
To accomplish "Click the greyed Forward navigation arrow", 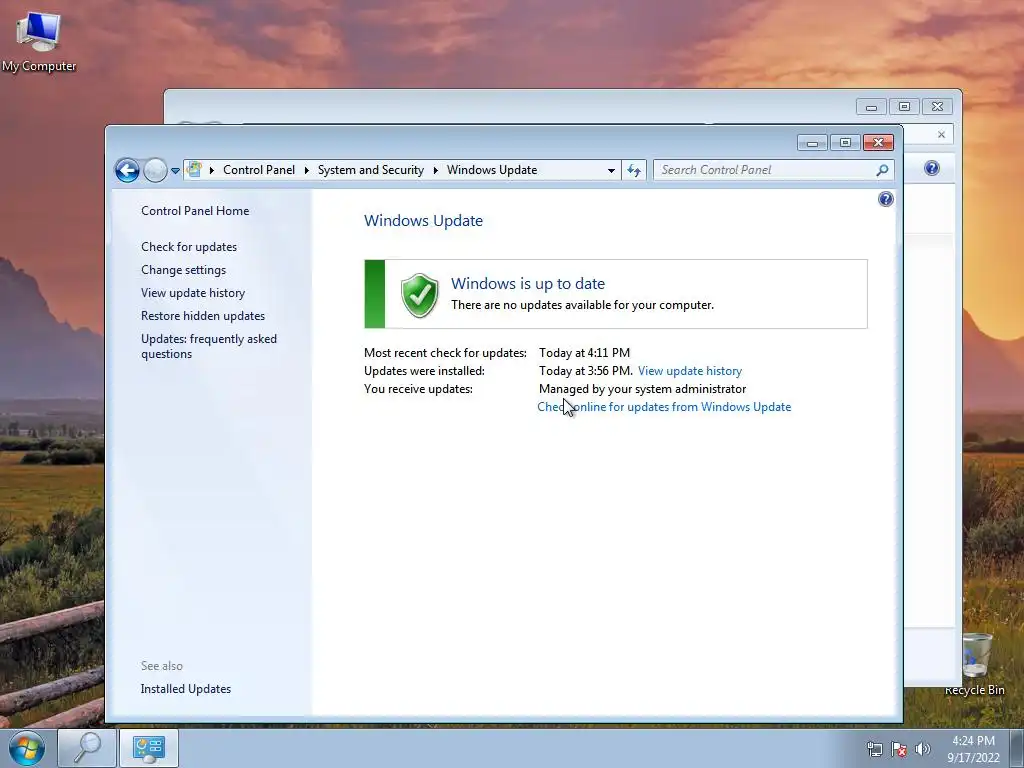I will [155, 170].
